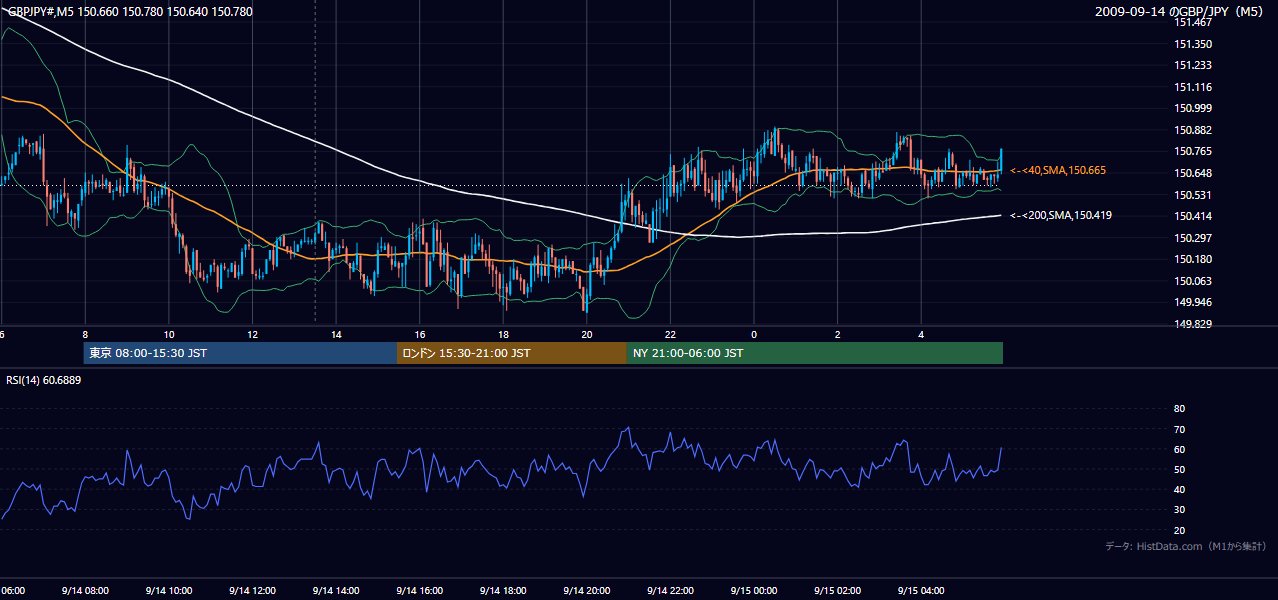Click the RSI 60 level label
Screen dimensions: 1278x600
pos(1179,449)
